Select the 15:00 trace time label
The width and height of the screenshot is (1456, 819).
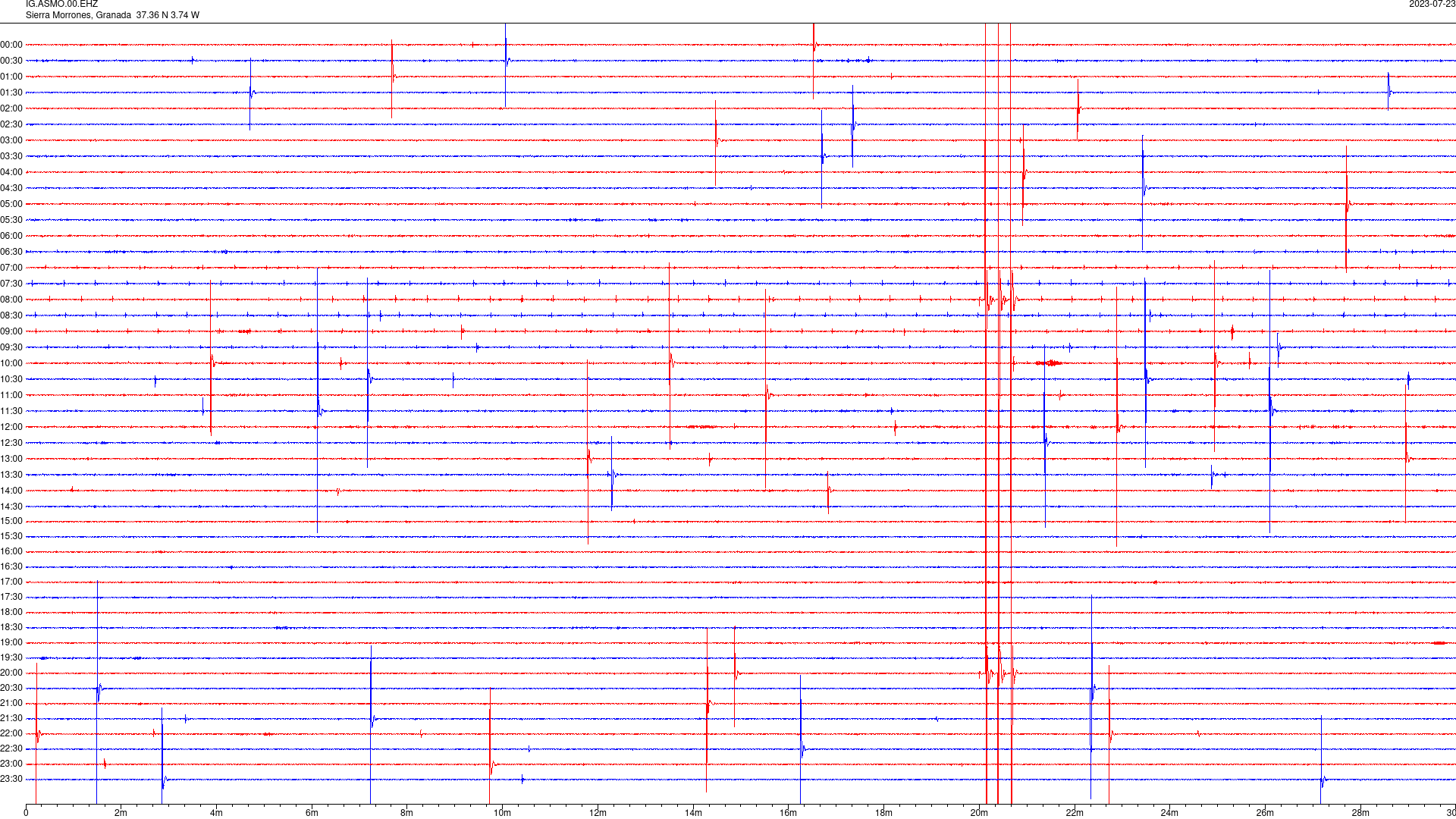tap(11, 521)
